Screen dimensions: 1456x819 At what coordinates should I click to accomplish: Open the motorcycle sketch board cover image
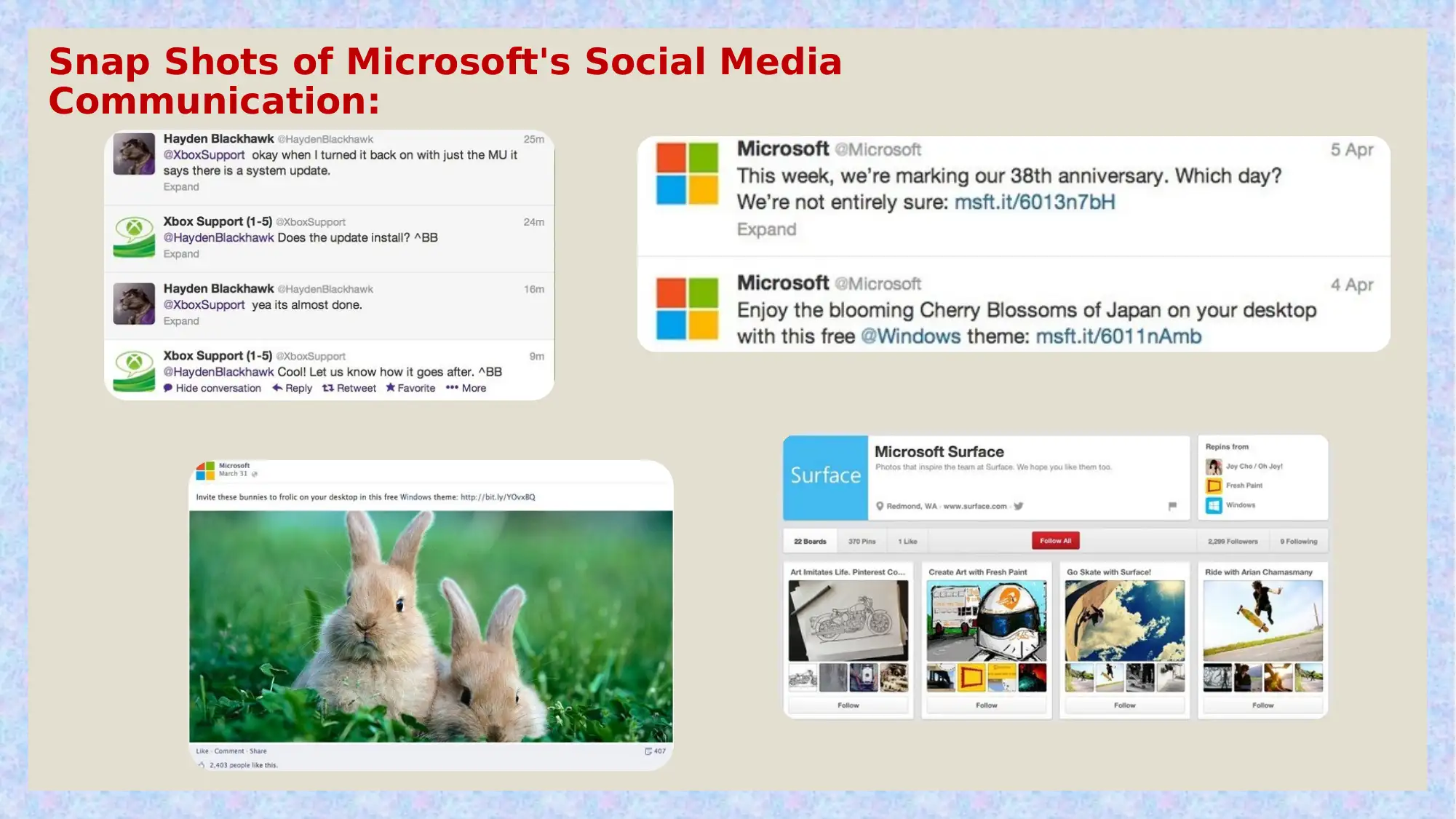point(848,621)
